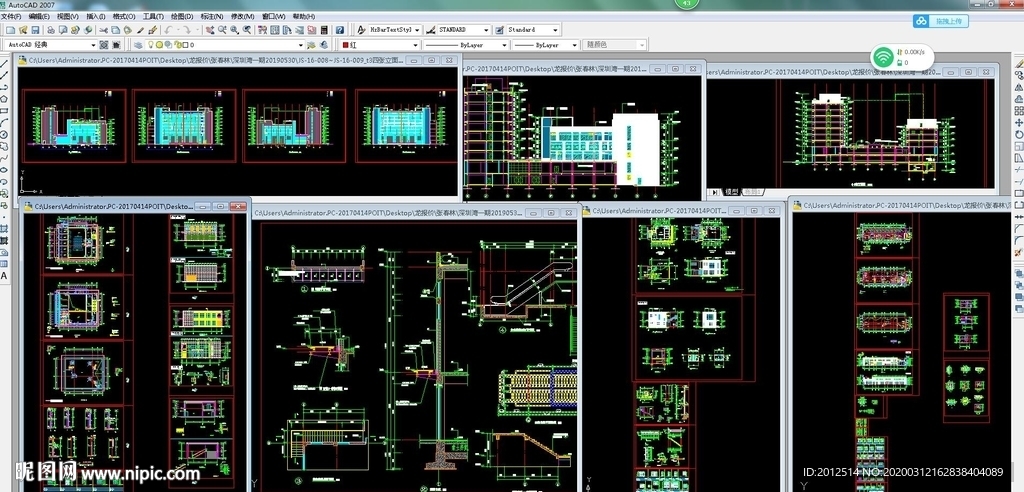Expand the 'AutoCAD 经典' workspace dropdown
This screenshot has width=1024, height=492.
click(93, 45)
